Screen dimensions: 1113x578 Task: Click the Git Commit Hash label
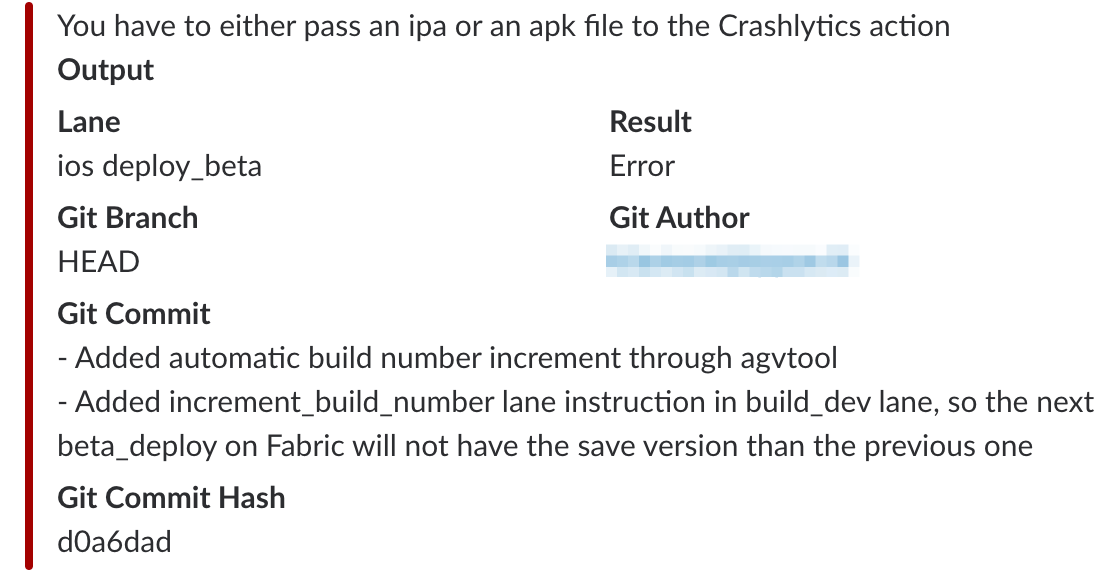coord(172,498)
